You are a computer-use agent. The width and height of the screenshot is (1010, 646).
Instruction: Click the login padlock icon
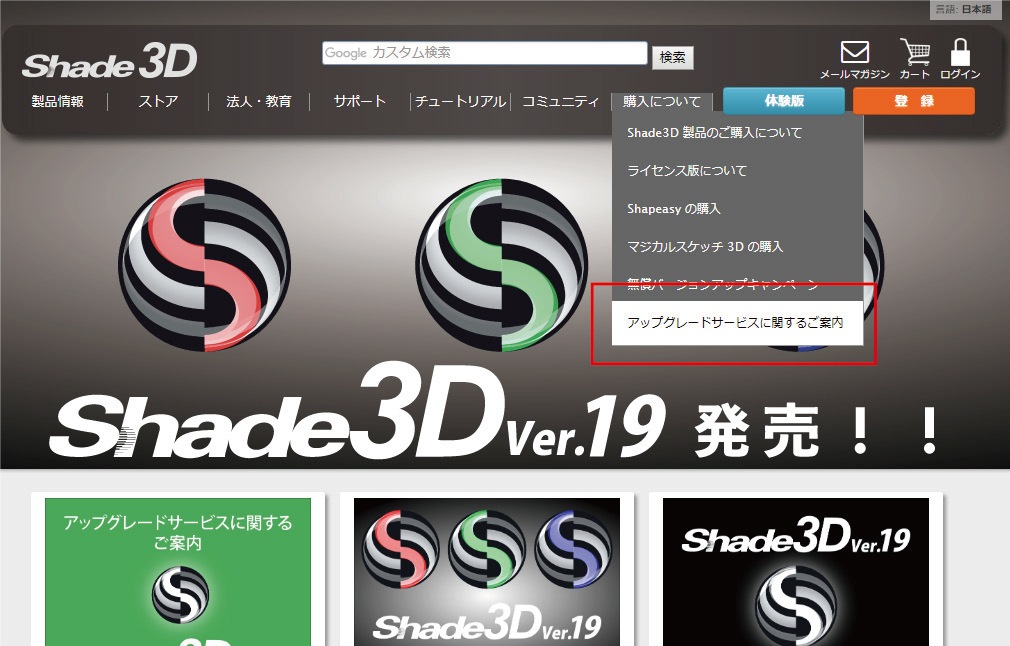tap(960, 52)
